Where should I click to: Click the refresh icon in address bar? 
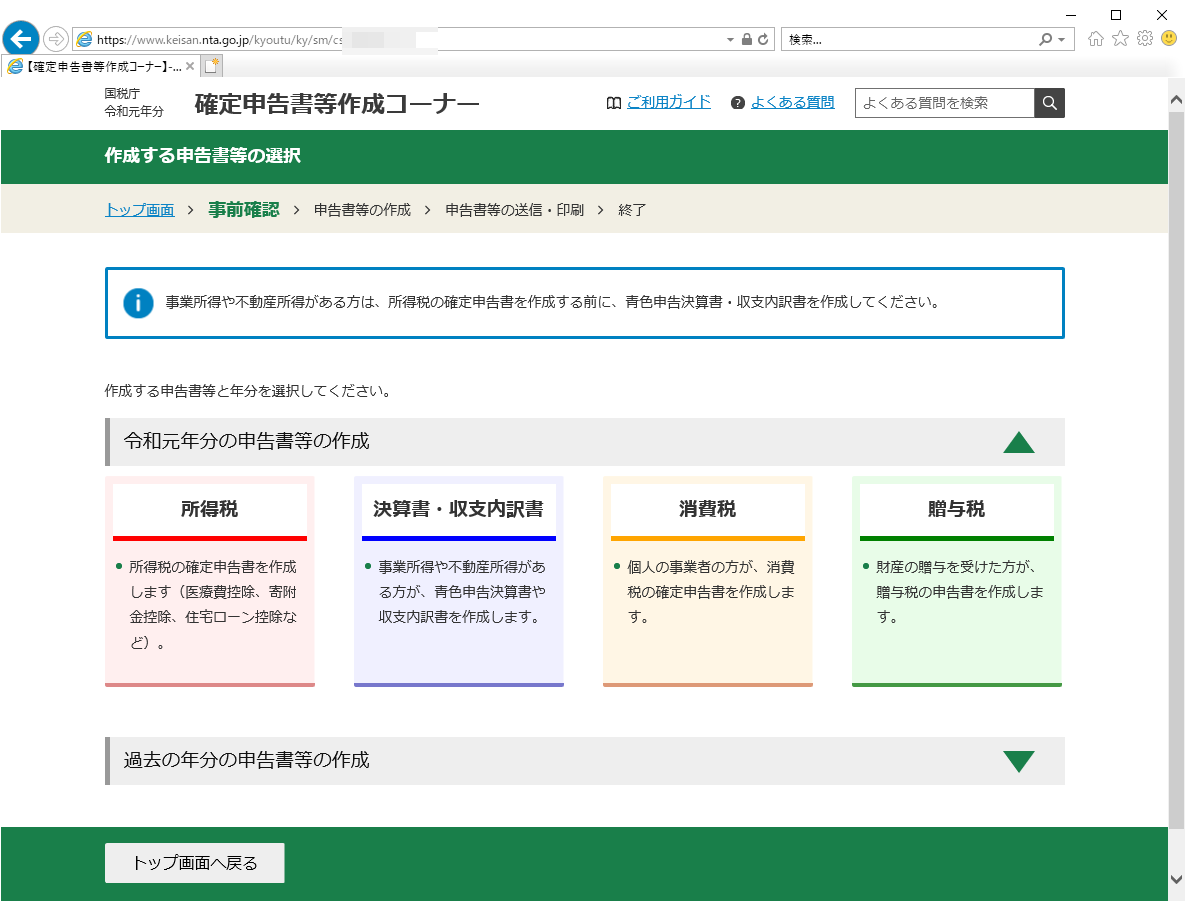pyautogui.click(x=763, y=39)
